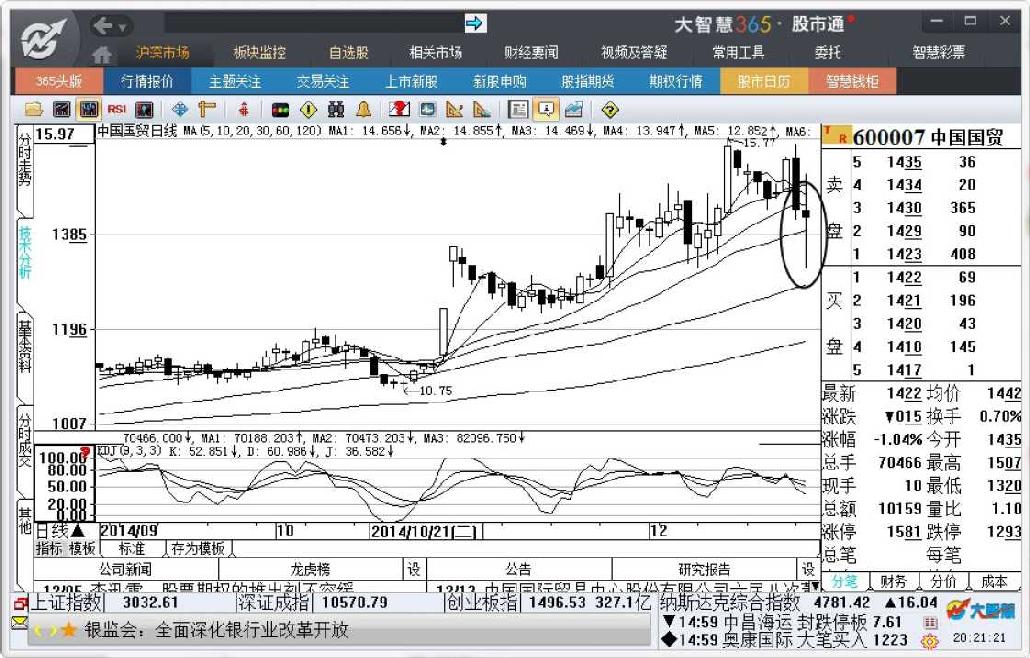Open the news document panel icon
The width and height of the screenshot is (1030, 658).
518,109
